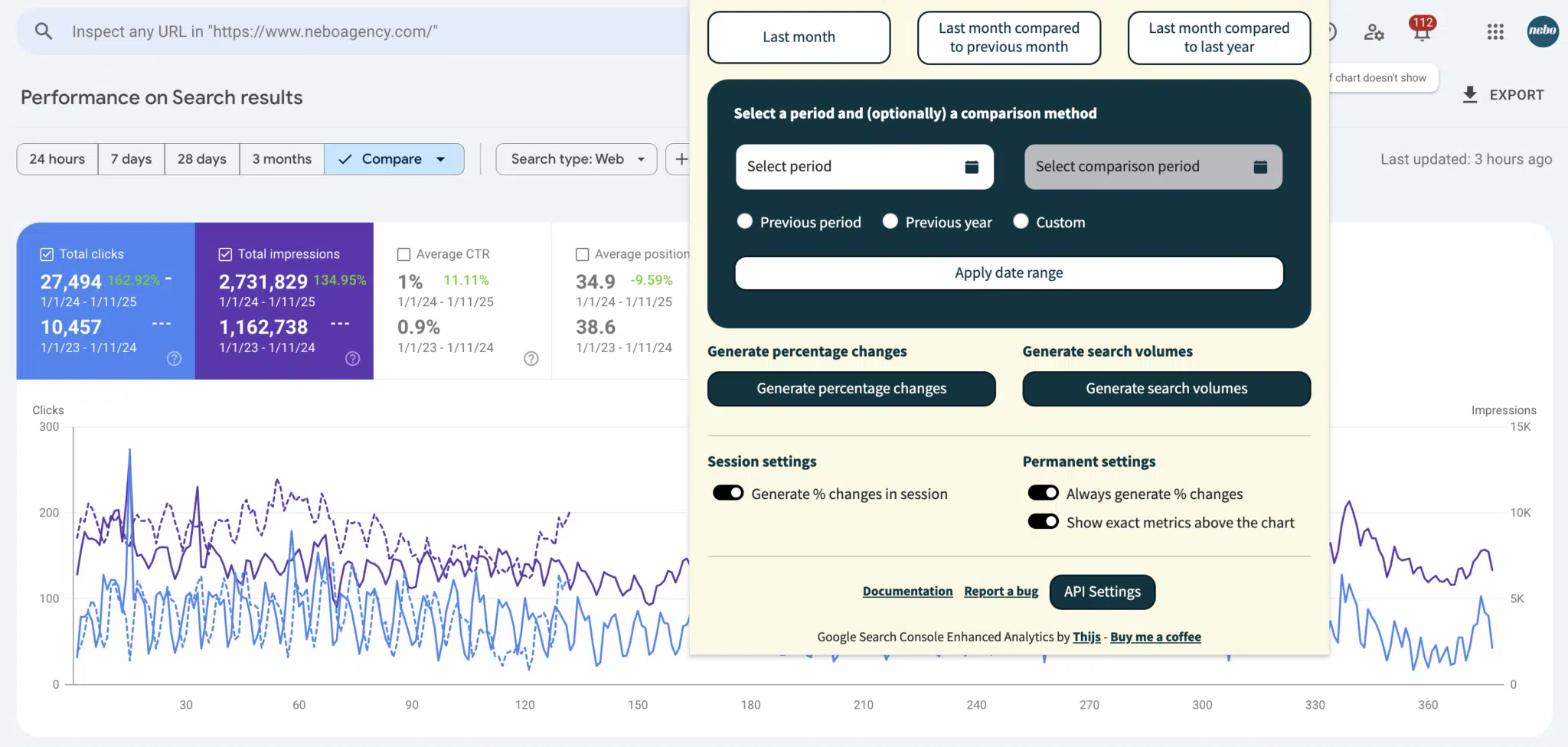Screen dimensions: 1568x747
Task: Open the Report a bug link
Action: [x=1001, y=592]
